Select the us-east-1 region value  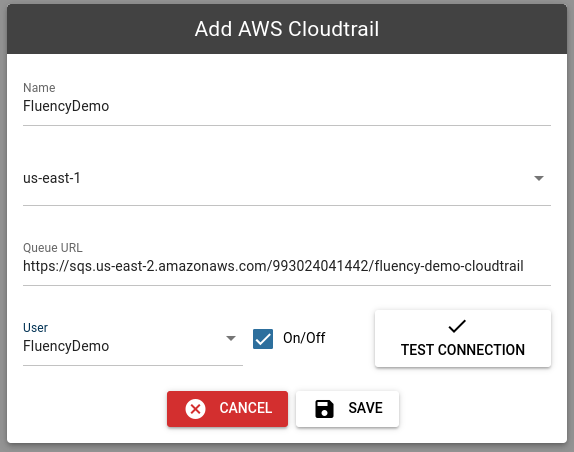coord(52,178)
